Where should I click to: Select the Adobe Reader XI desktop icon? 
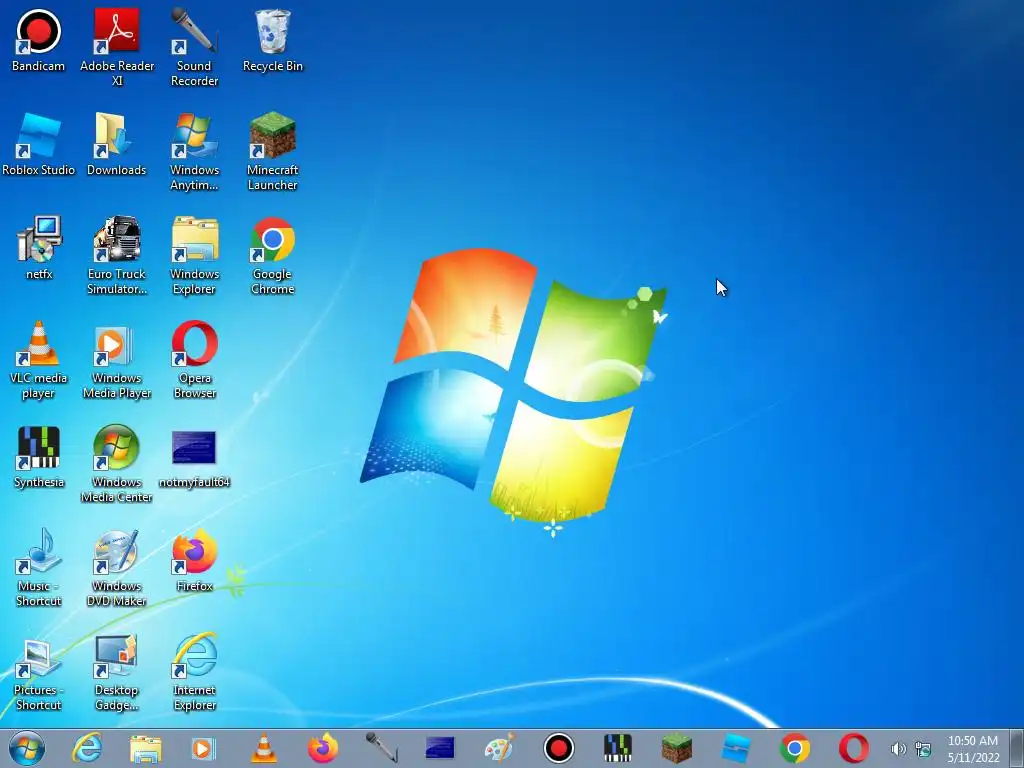pos(117,47)
